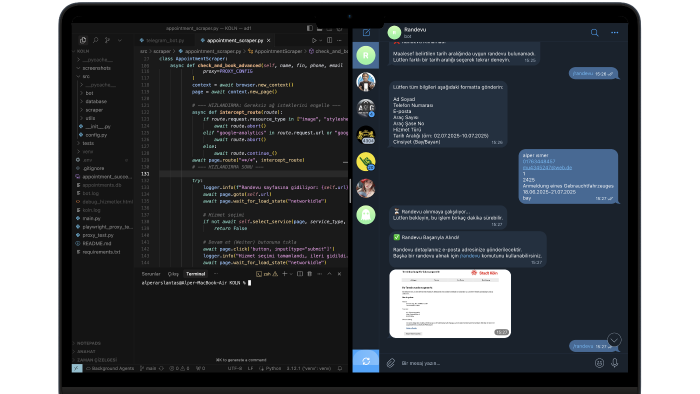This screenshot has height=394, width=700.
Task: Switch to the Çıkış panel tab
Action: pyautogui.click(x=173, y=274)
